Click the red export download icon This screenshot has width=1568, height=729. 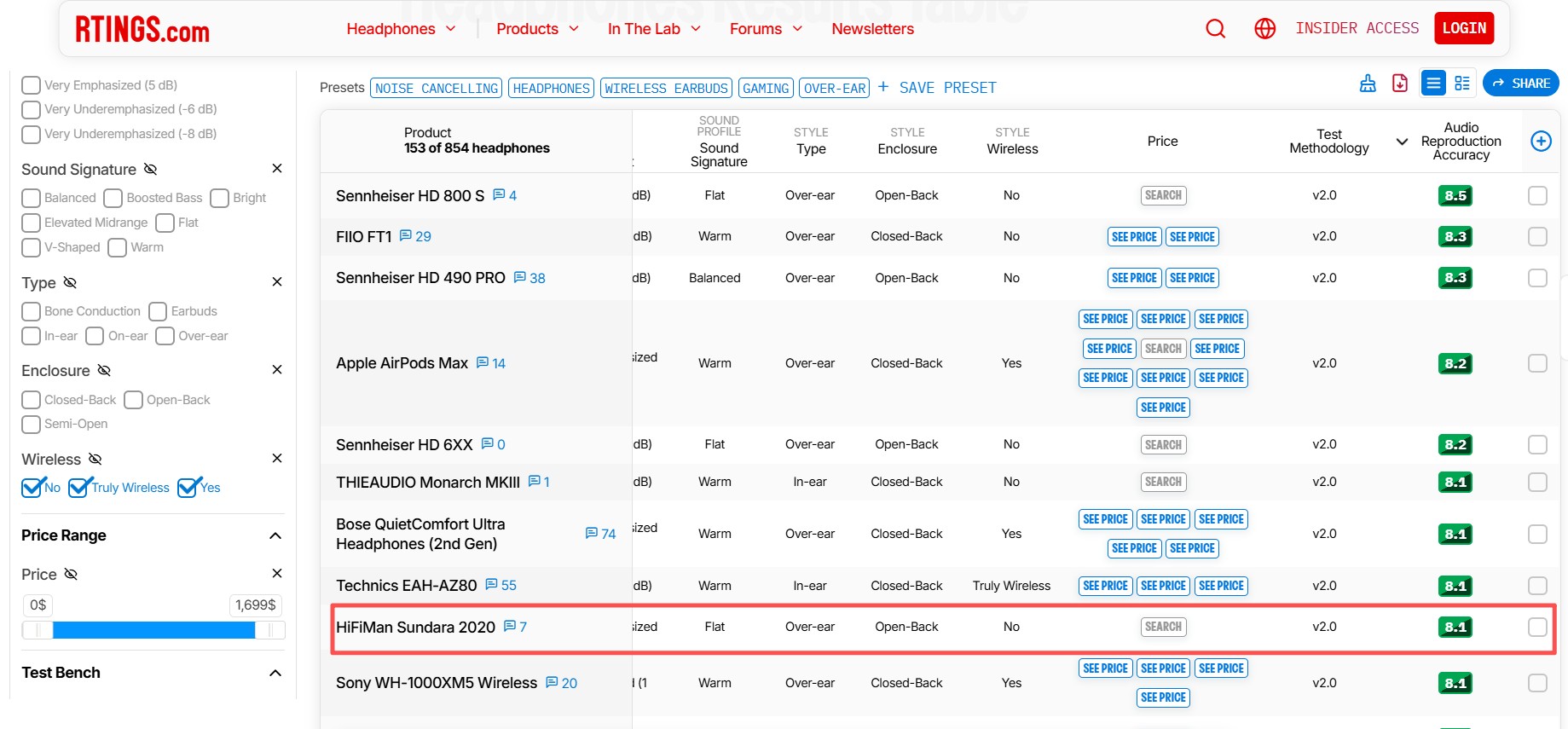pyautogui.click(x=1400, y=84)
